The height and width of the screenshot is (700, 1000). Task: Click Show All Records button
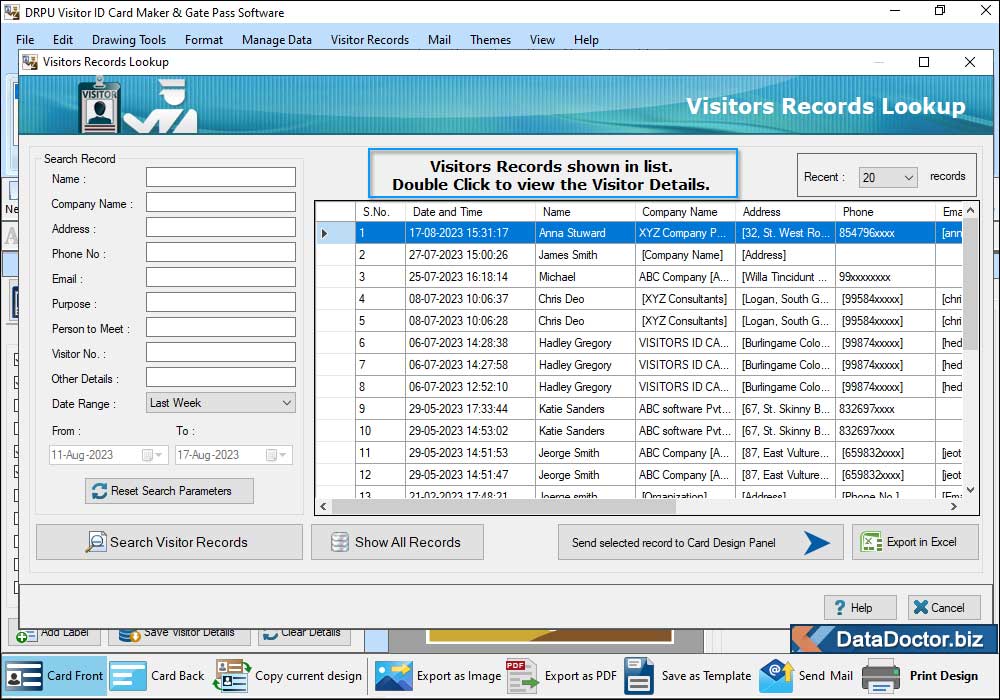pos(397,543)
